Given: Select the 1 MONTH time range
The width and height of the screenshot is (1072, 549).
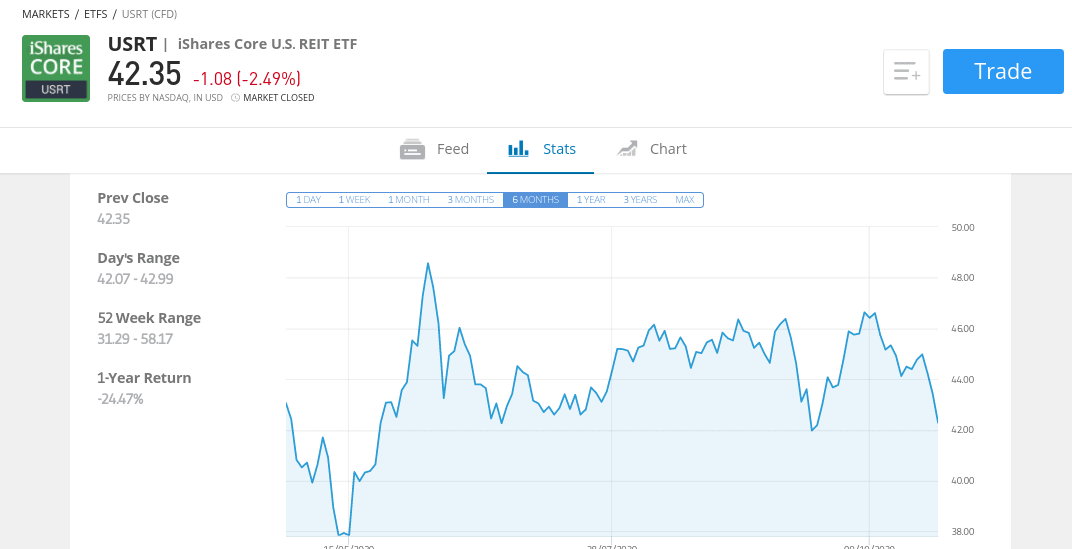Looking at the screenshot, I should click(409, 200).
